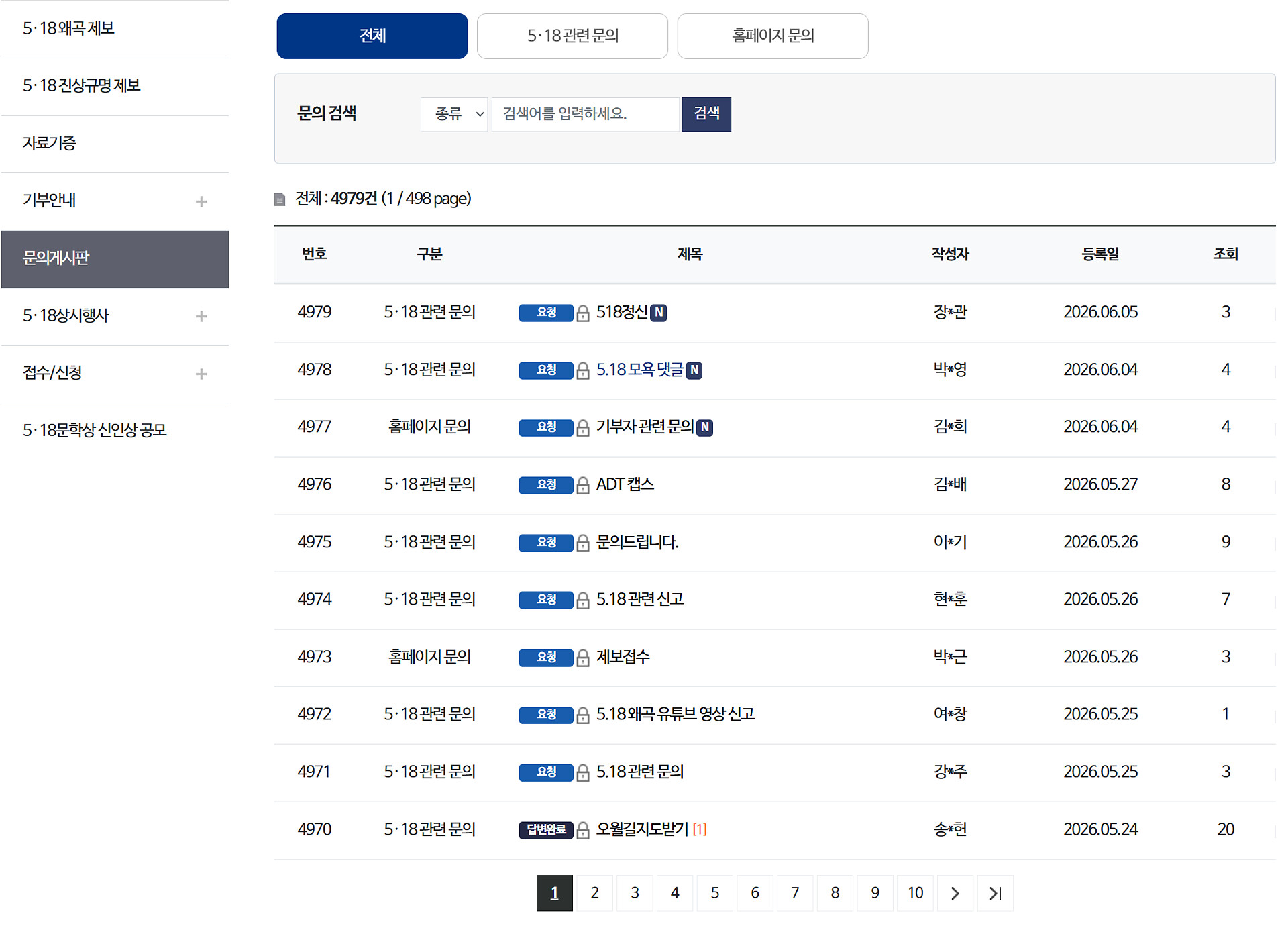Open the 5.18 왜곡 유튜브 영상 신고 post
This screenshot has height=940, width=1288.
(x=676, y=714)
